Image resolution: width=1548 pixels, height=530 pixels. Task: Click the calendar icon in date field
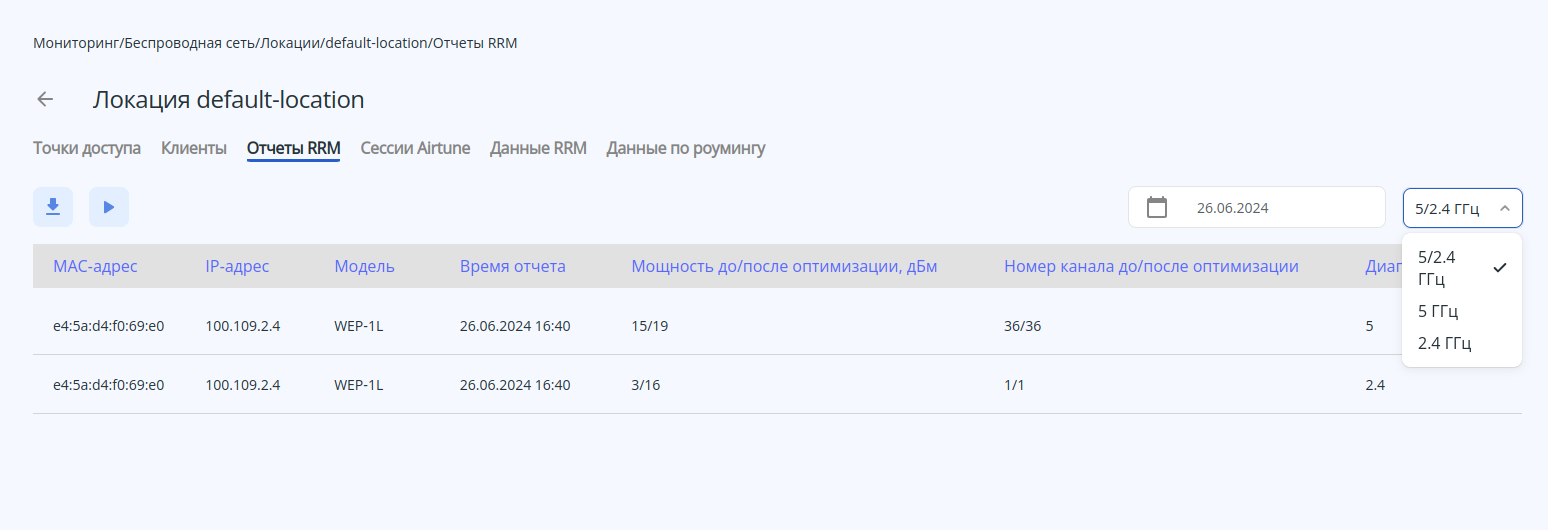click(1157, 208)
